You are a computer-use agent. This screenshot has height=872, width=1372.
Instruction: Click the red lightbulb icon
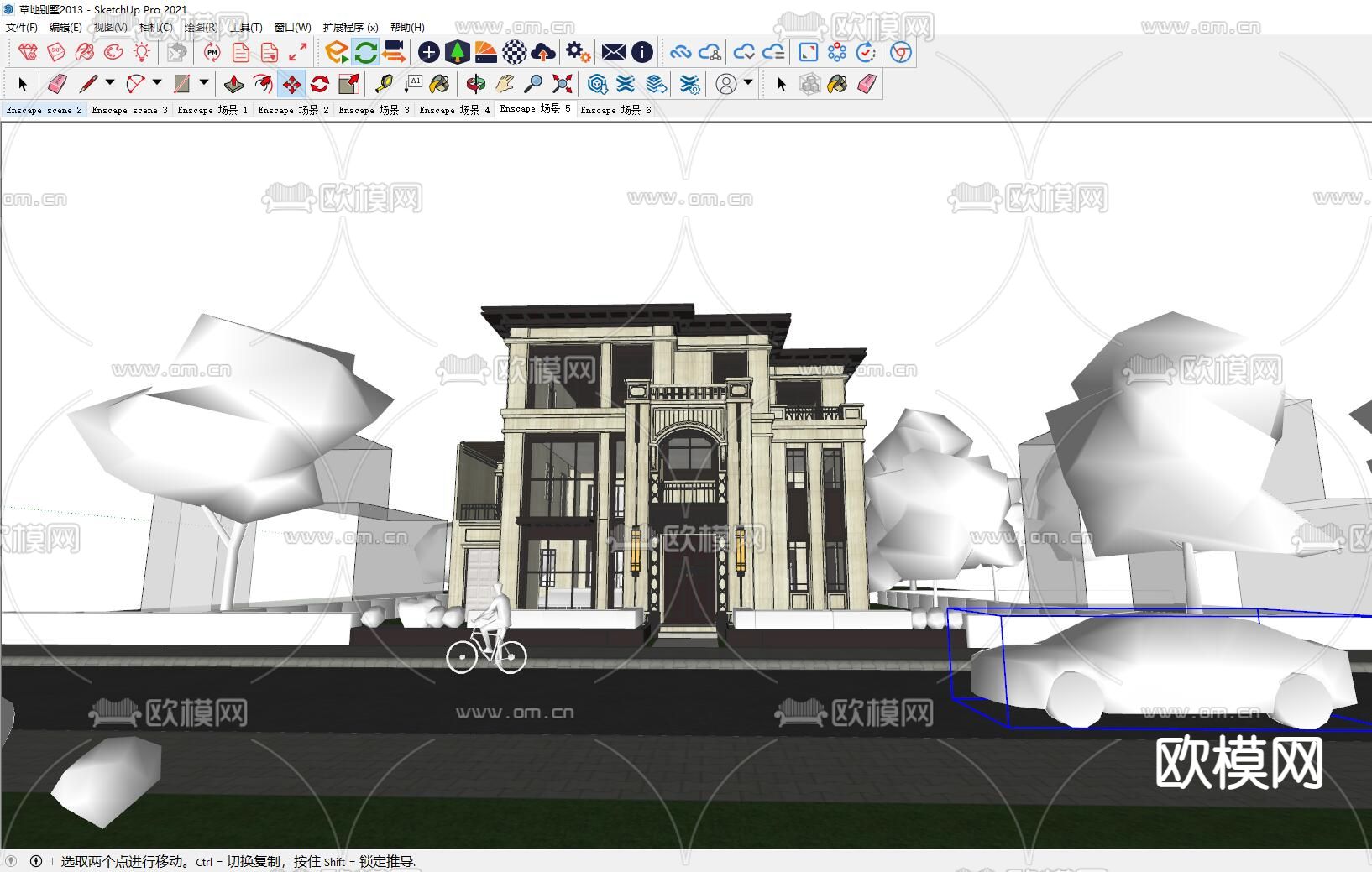tap(142, 52)
